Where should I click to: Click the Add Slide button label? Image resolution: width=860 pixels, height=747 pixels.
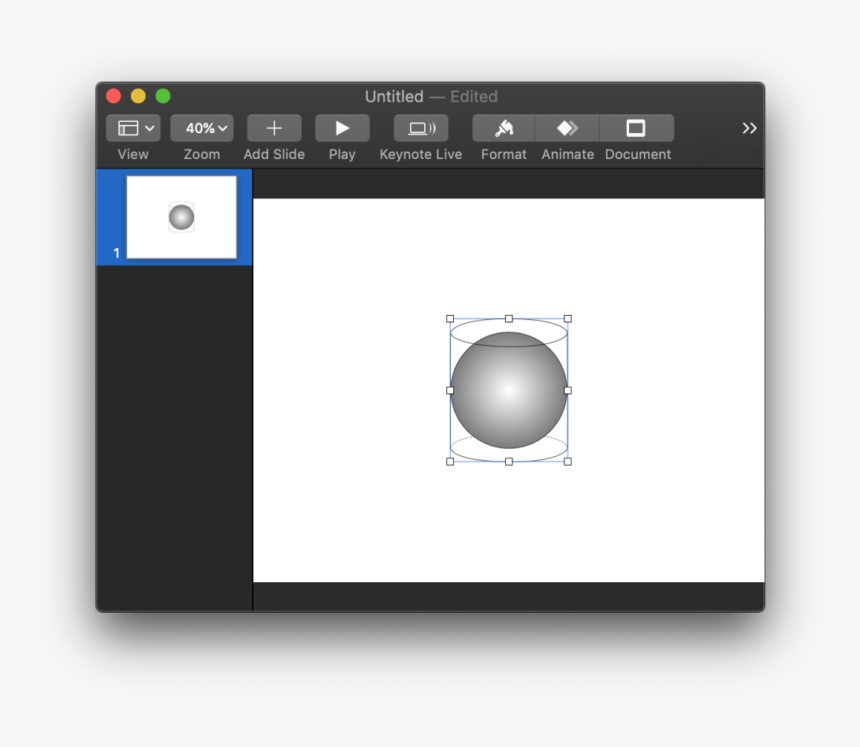click(x=274, y=154)
